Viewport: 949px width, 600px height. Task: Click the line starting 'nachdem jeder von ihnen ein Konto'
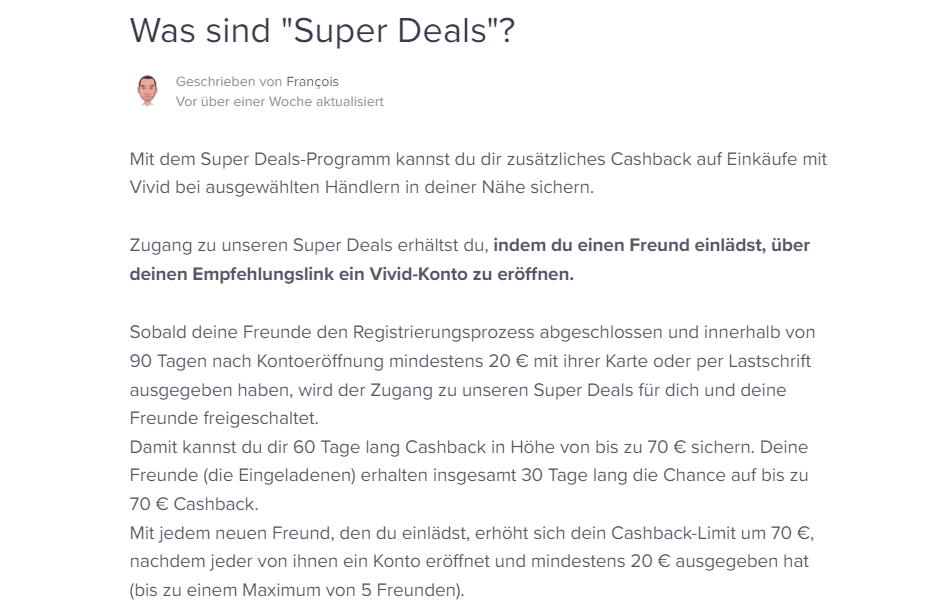pyautogui.click(x=469, y=562)
